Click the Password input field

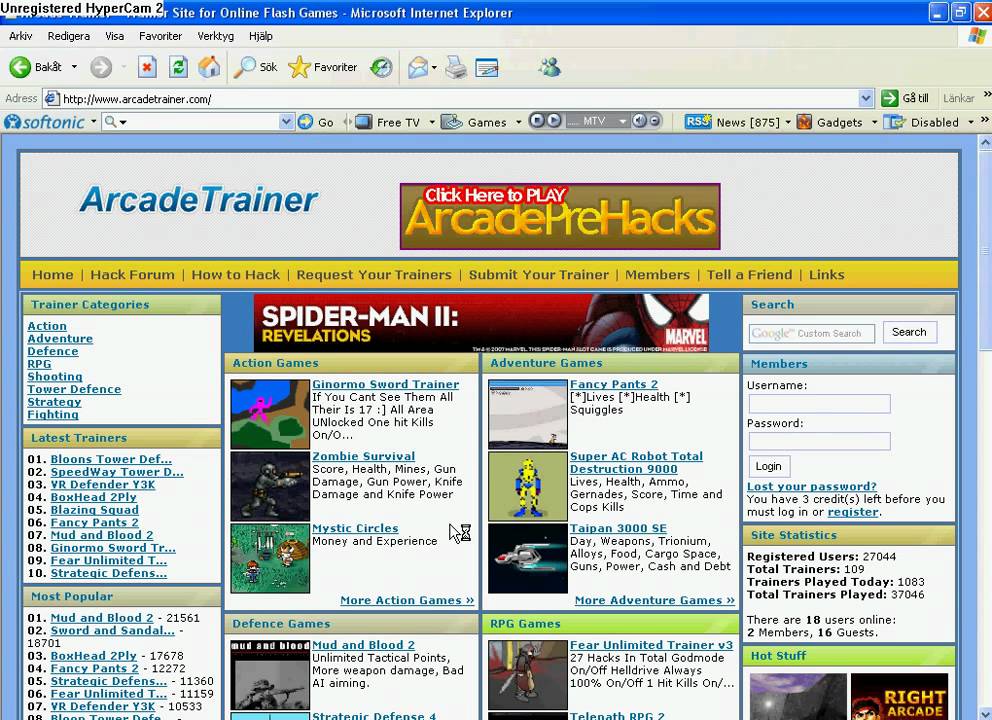click(819, 441)
